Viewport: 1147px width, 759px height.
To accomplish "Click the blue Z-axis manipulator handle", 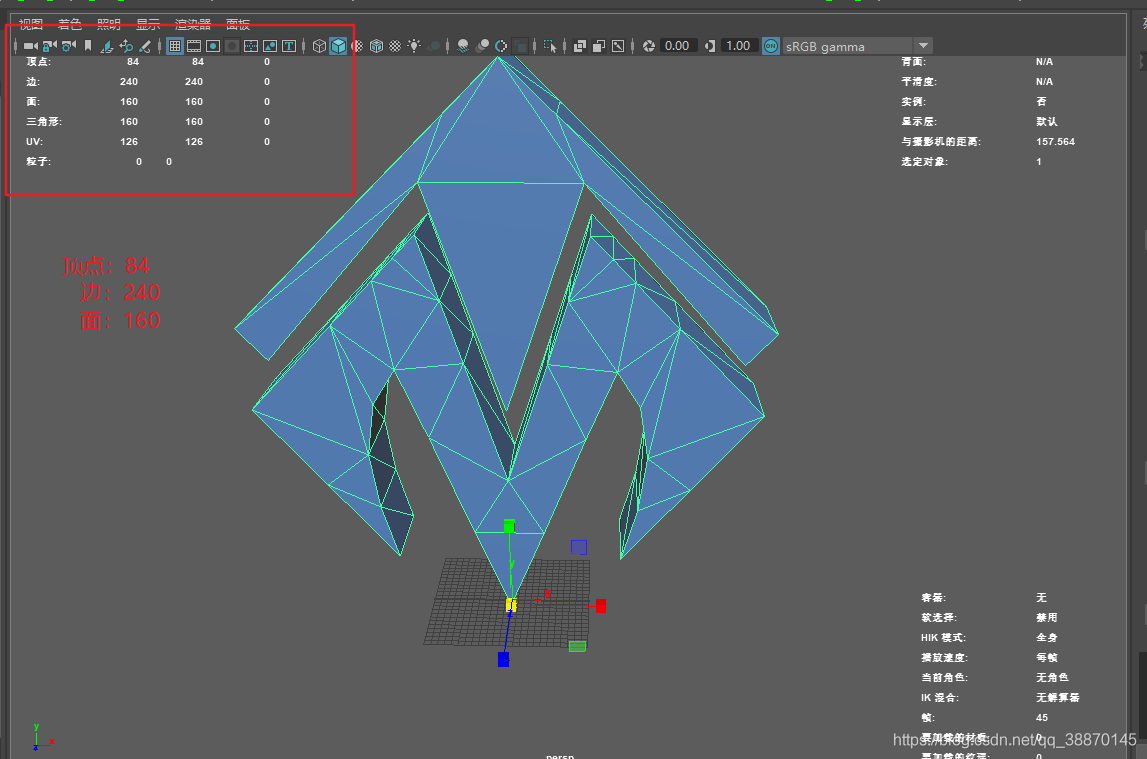I will click(x=503, y=660).
